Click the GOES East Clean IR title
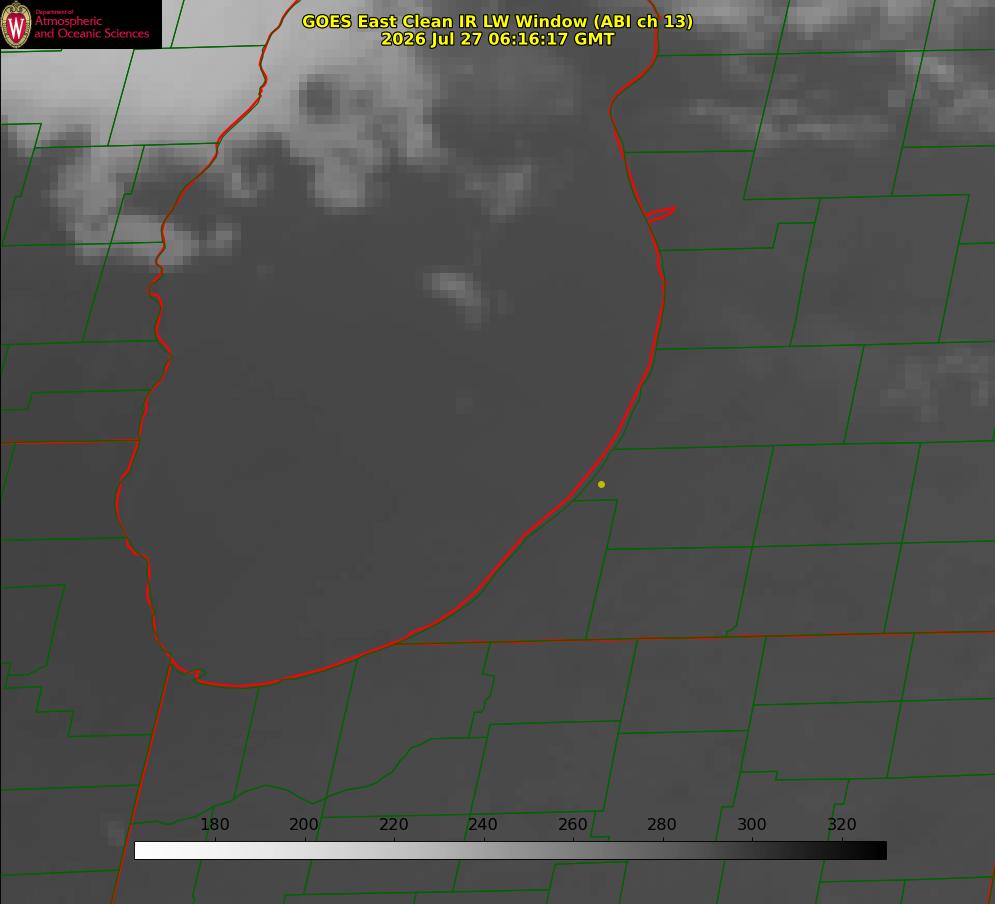The height and width of the screenshot is (904, 995). pos(497,21)
